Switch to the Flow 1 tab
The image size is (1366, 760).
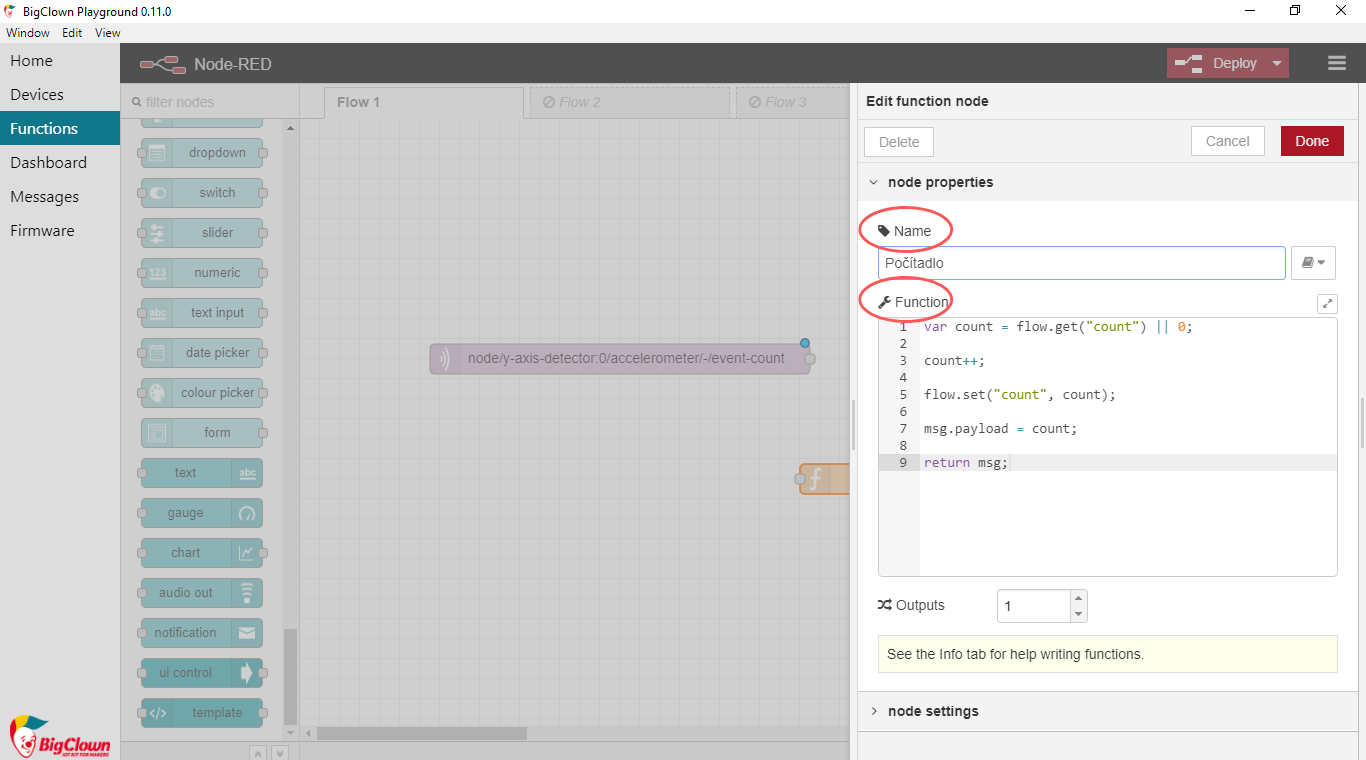tap(424, 102)
